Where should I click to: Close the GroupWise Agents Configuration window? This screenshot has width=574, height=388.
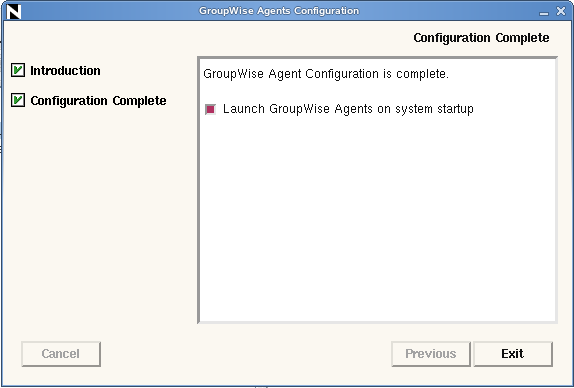pos(561,11)
